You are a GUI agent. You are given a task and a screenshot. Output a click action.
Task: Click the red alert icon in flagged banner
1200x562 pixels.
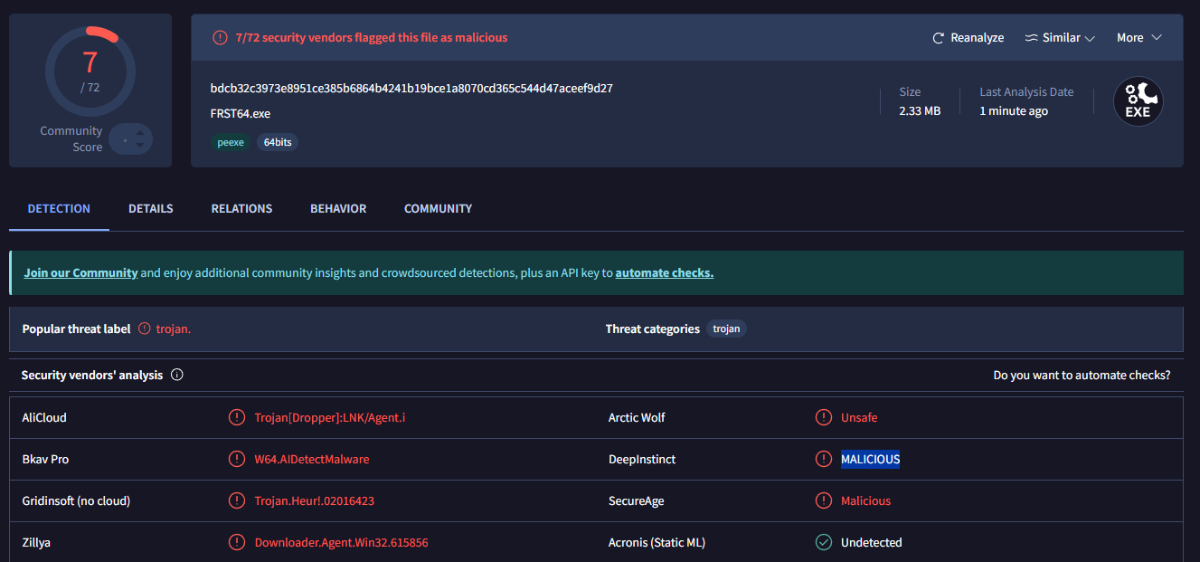click(220, 38)
